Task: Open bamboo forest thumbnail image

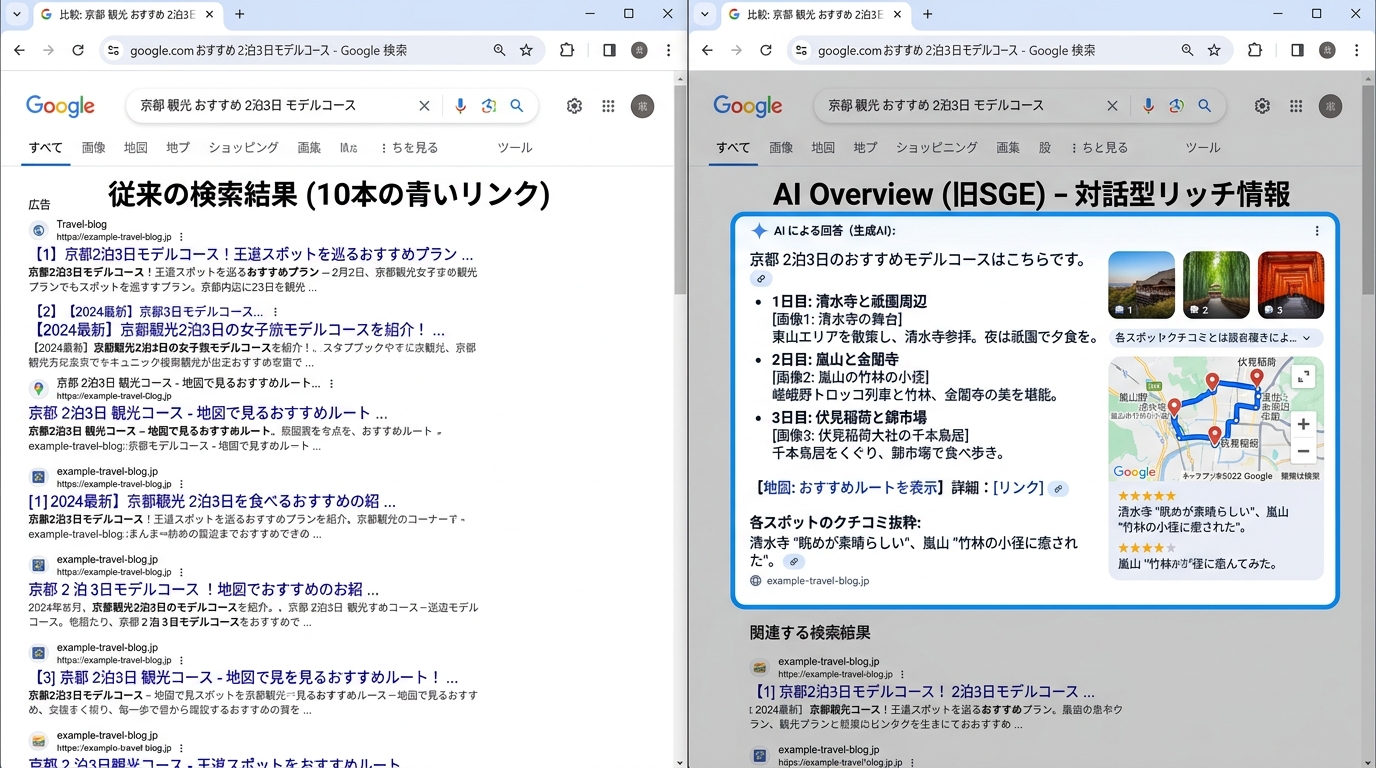Action: coord(1216,285)
